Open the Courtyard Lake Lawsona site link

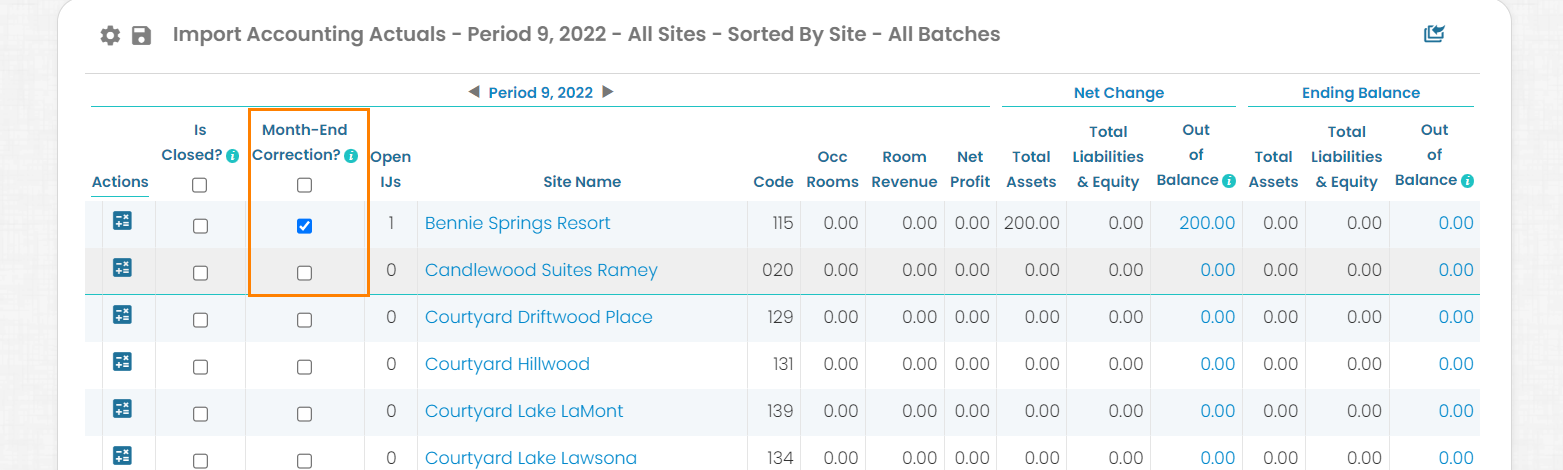pos(531,458)
